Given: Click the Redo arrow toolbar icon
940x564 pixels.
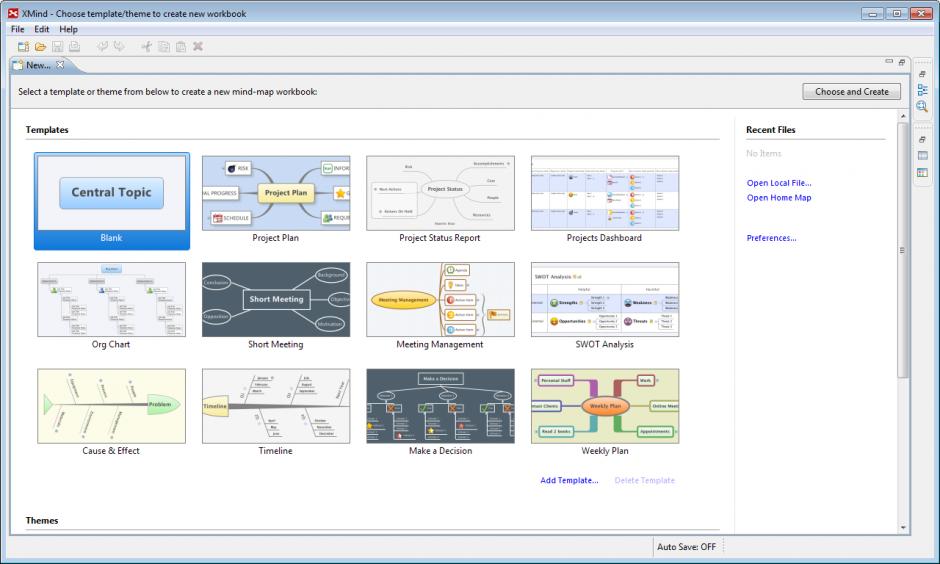Looking at the screenshot, I should point(119,46).
